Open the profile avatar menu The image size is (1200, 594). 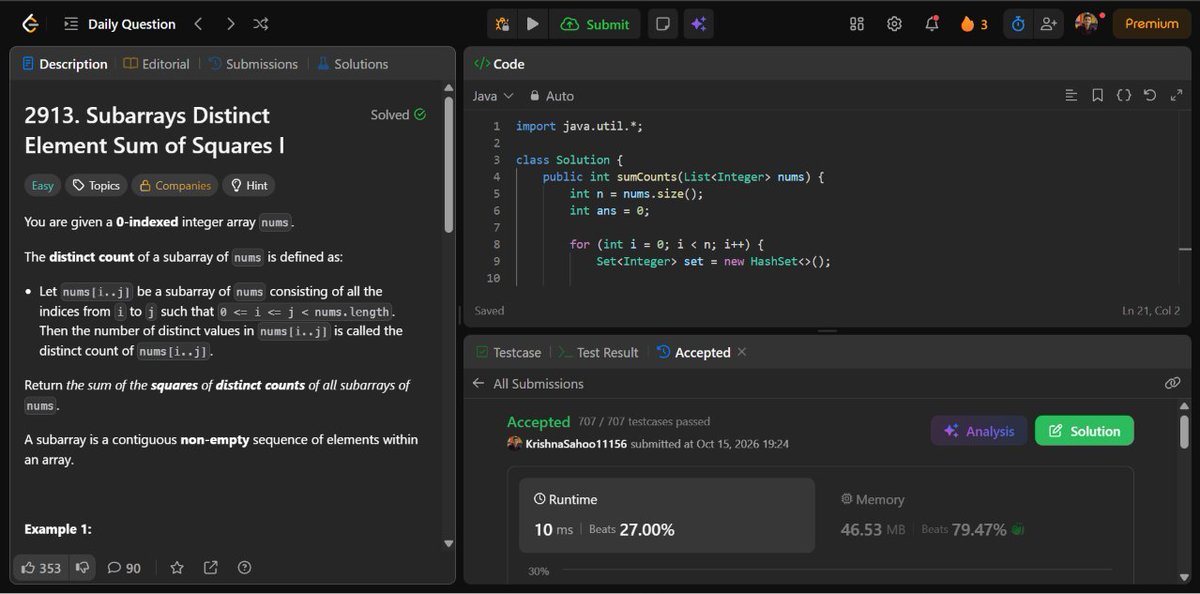(1086, 23)
